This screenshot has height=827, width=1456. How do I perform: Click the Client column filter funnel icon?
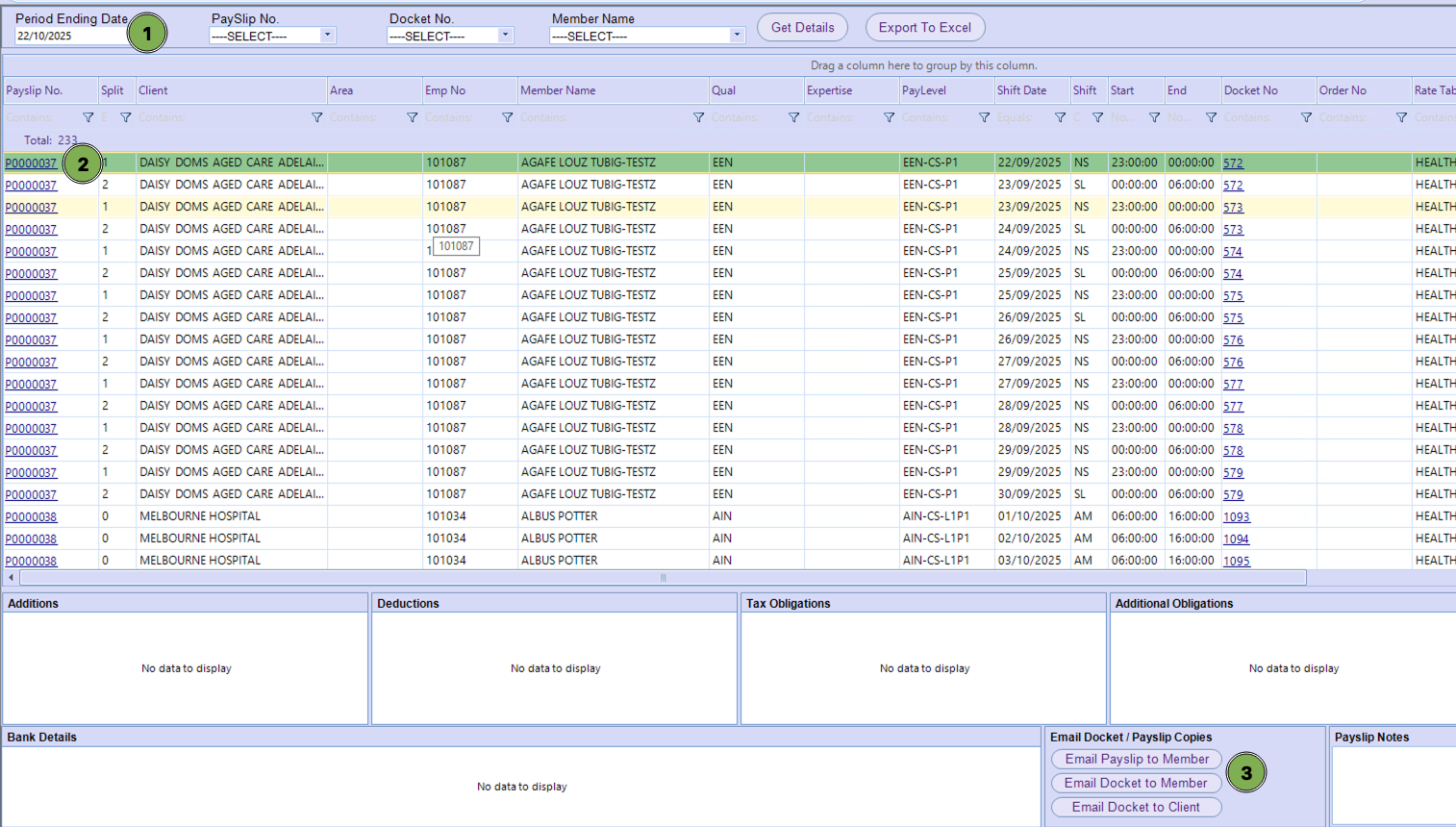tap(316, 117)
